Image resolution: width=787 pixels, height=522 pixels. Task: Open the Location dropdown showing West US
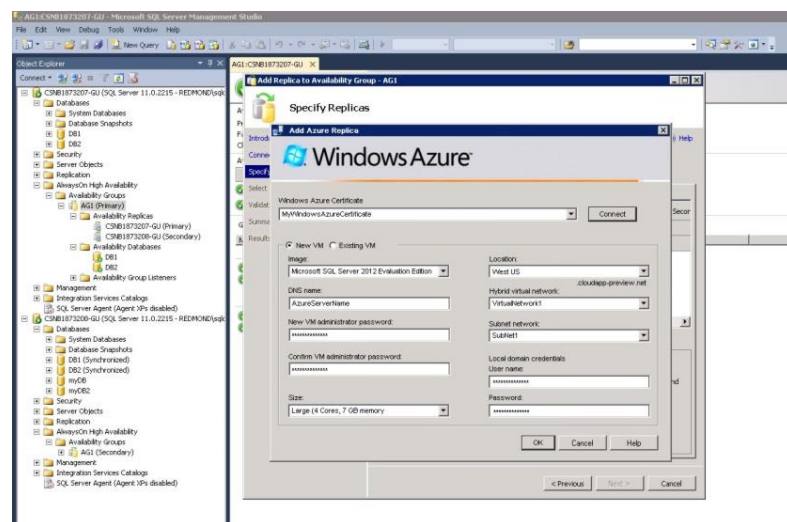(643, 272)
